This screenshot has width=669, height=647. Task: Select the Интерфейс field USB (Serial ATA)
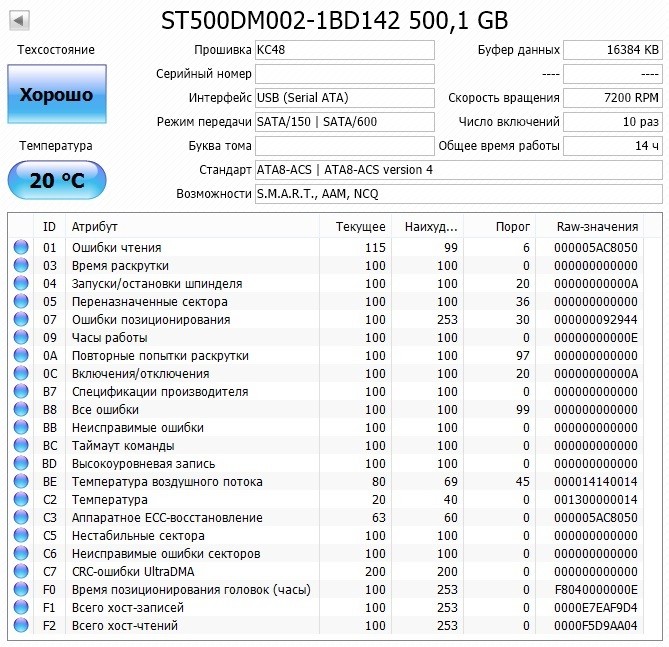point(345,98)
